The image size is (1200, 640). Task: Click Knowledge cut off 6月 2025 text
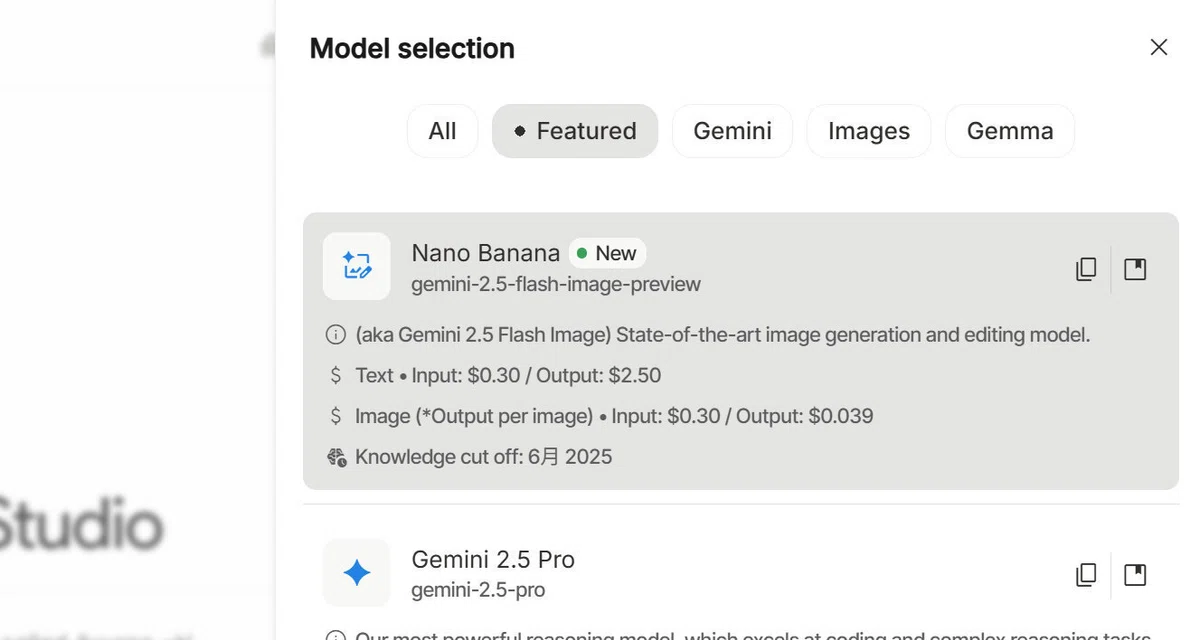point(483,457)
